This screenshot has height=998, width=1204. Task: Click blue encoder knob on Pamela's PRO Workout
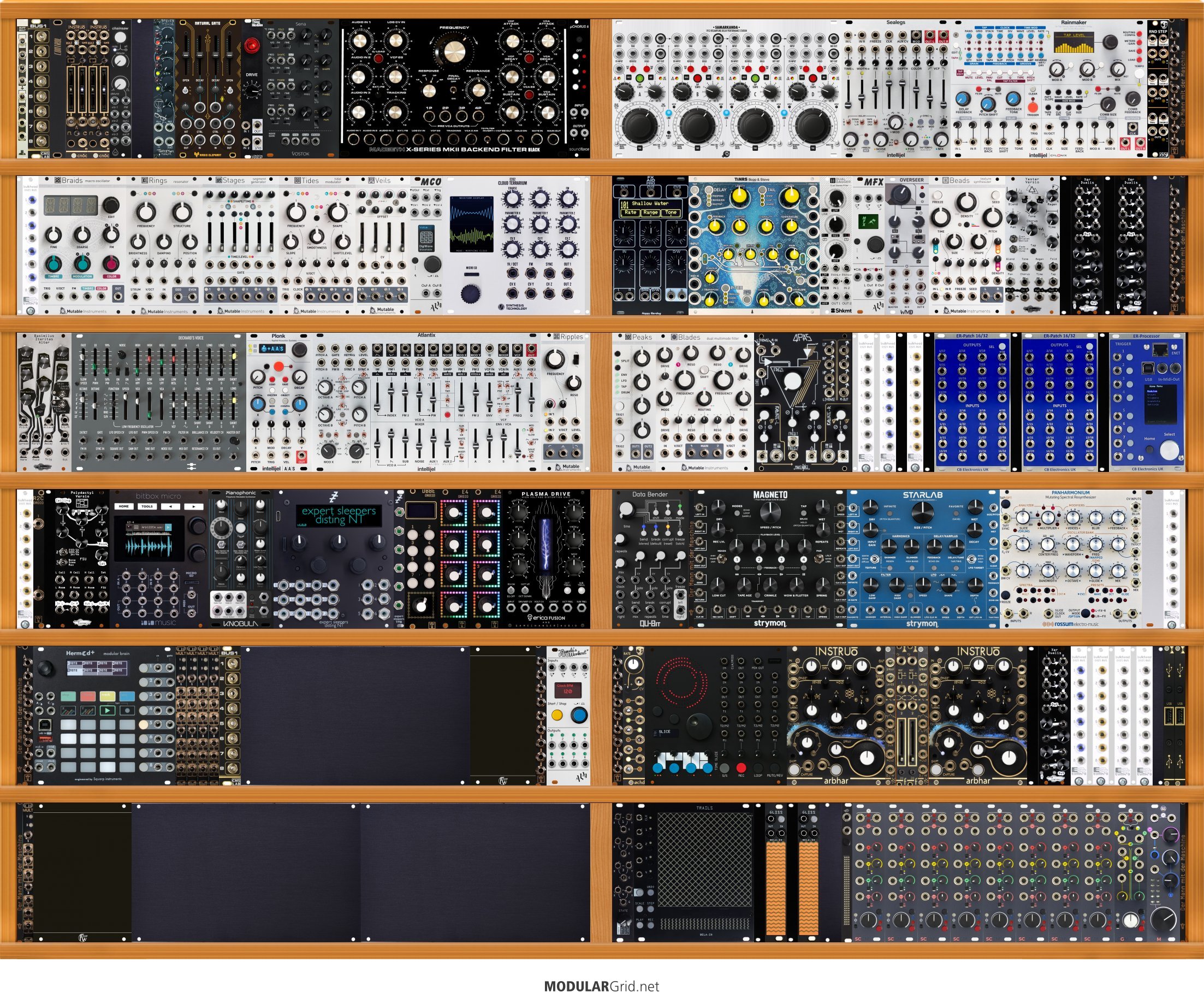tap(579, 715)
